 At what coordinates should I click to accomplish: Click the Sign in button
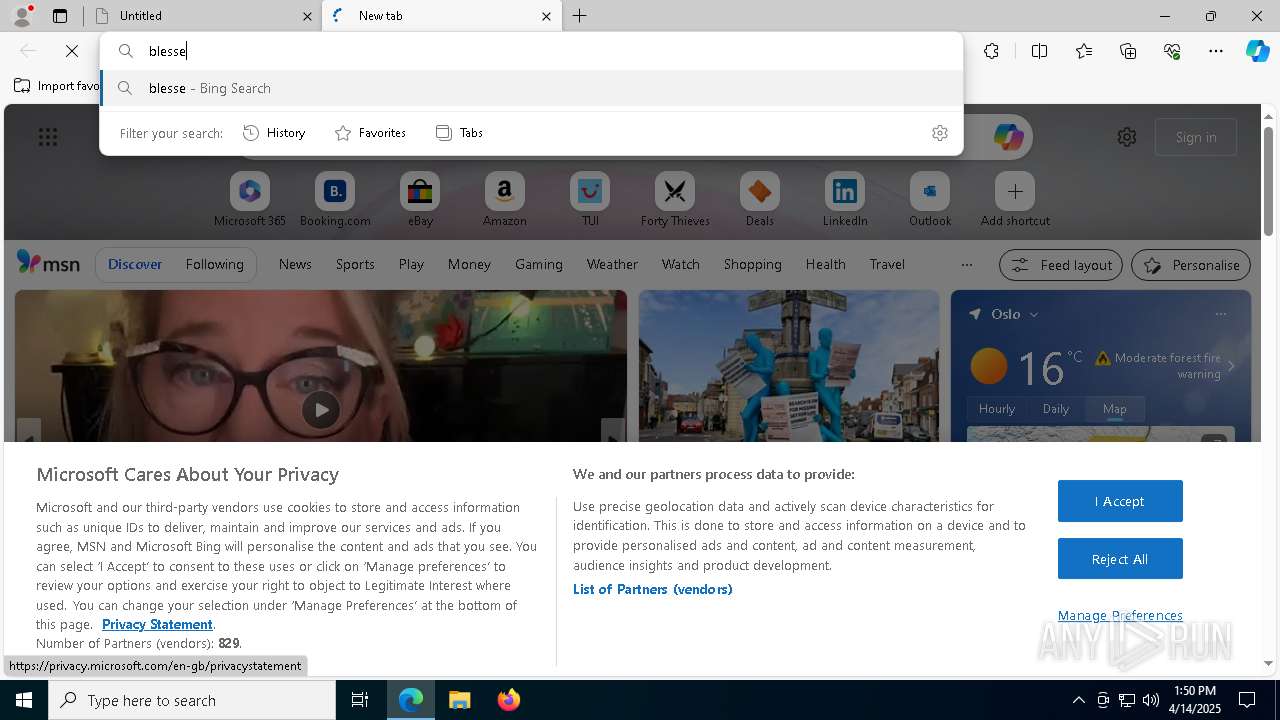point(1196,137)
